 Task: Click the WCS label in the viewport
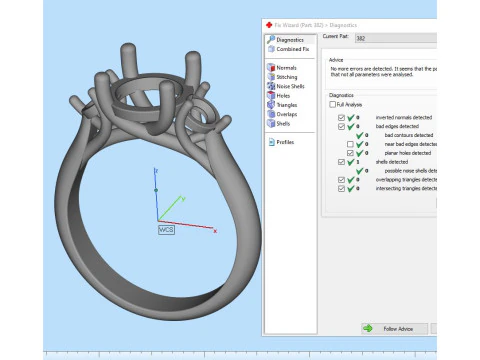coord(166,230)
